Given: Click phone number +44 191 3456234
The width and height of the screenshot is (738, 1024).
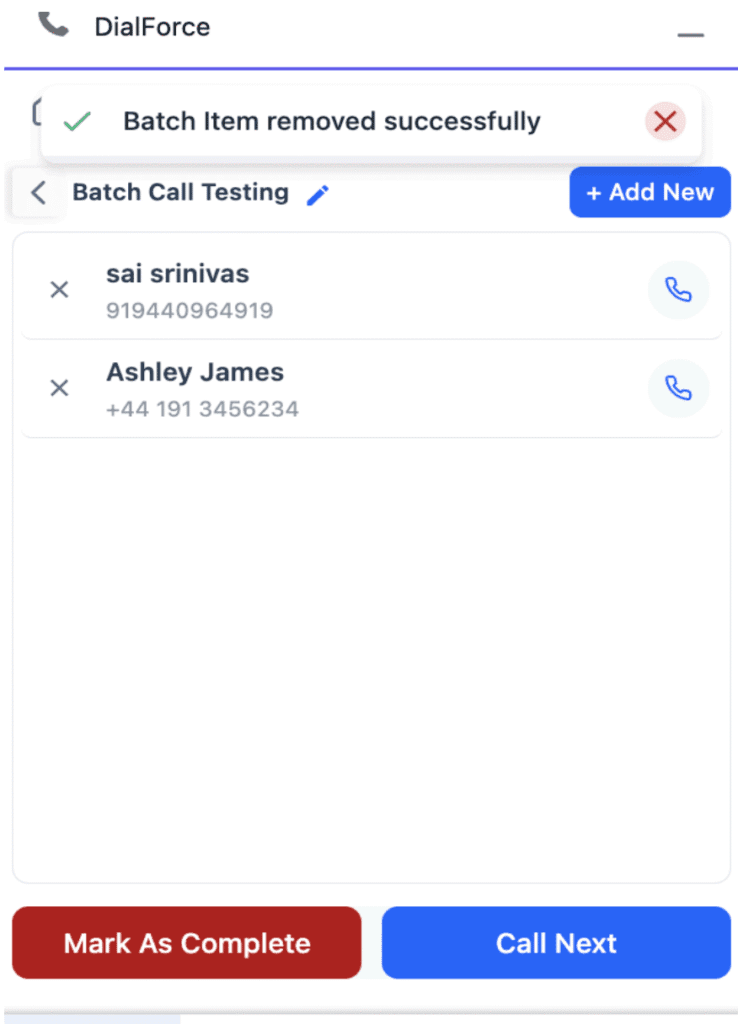Looking at the screenshot, I should pyautogui.click(x=202, y=408).
